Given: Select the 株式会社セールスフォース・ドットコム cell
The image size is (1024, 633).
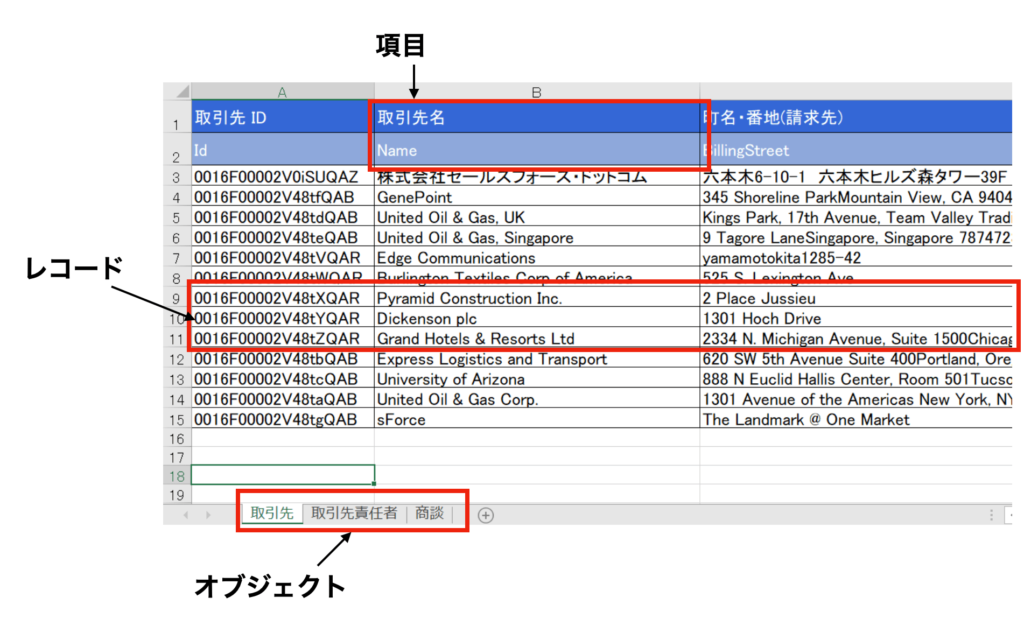Looking at the screenshot, I should click(537, 176).
